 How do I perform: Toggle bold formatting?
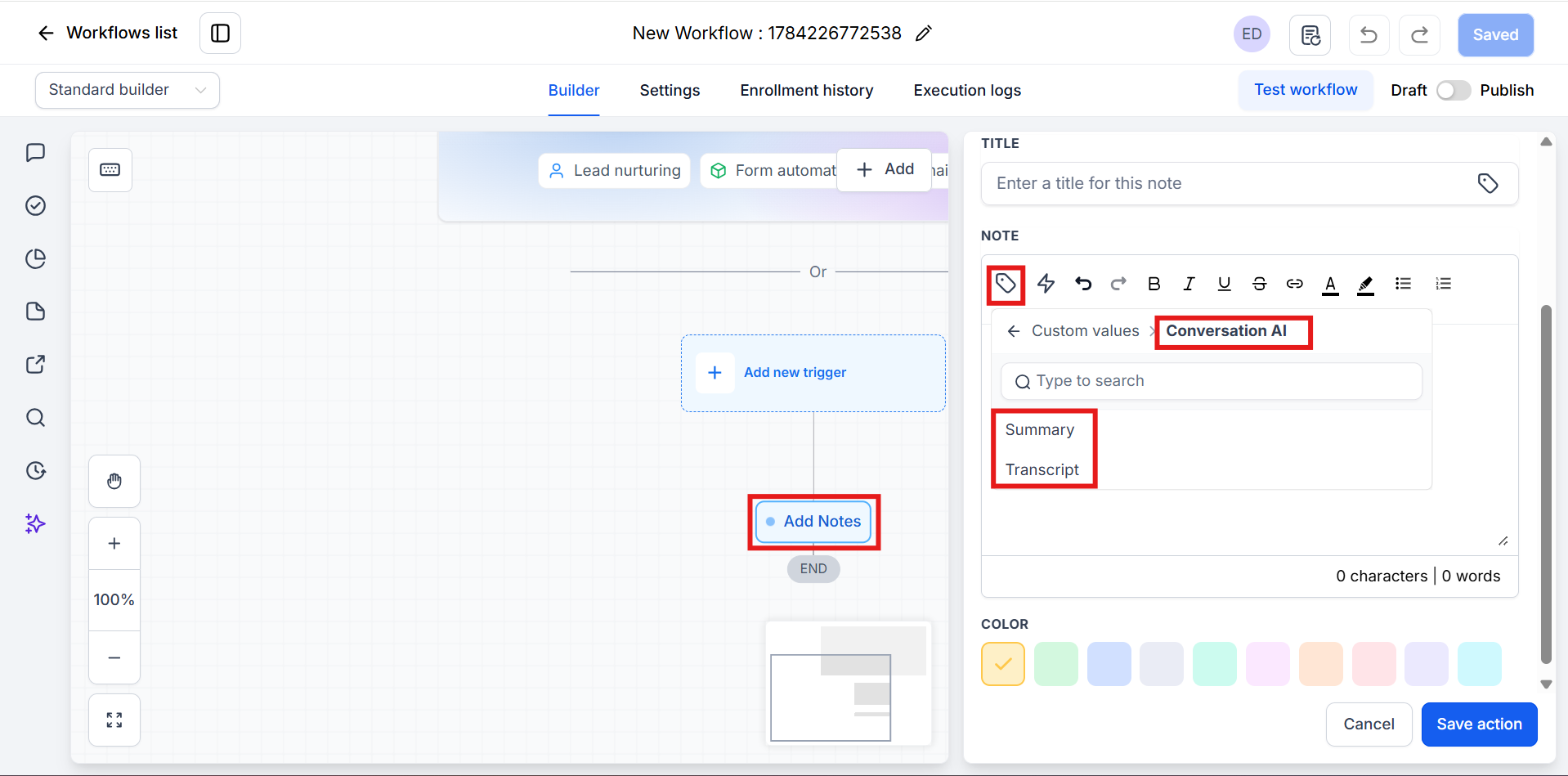1154,284
